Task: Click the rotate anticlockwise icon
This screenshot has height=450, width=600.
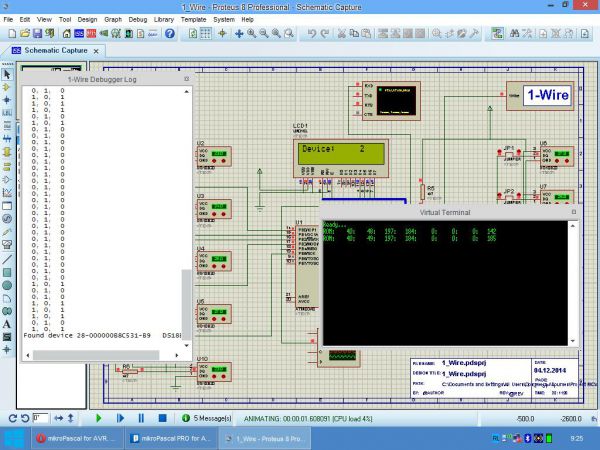Action: click(x=25, y=419)
